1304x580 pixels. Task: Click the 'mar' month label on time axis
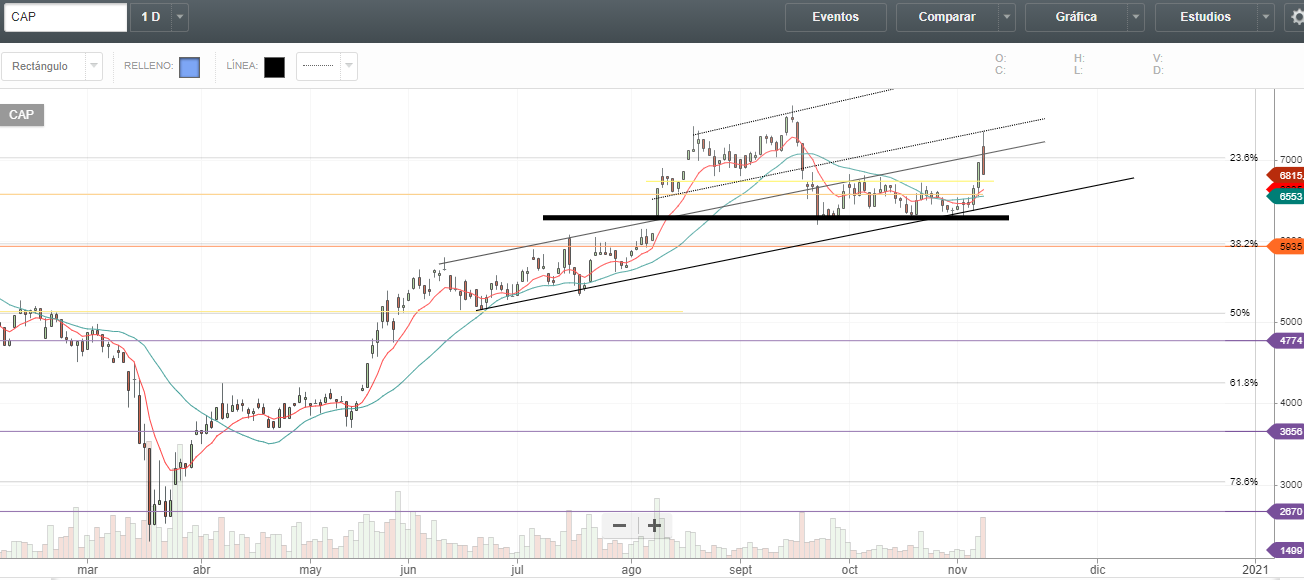(87, 569)
